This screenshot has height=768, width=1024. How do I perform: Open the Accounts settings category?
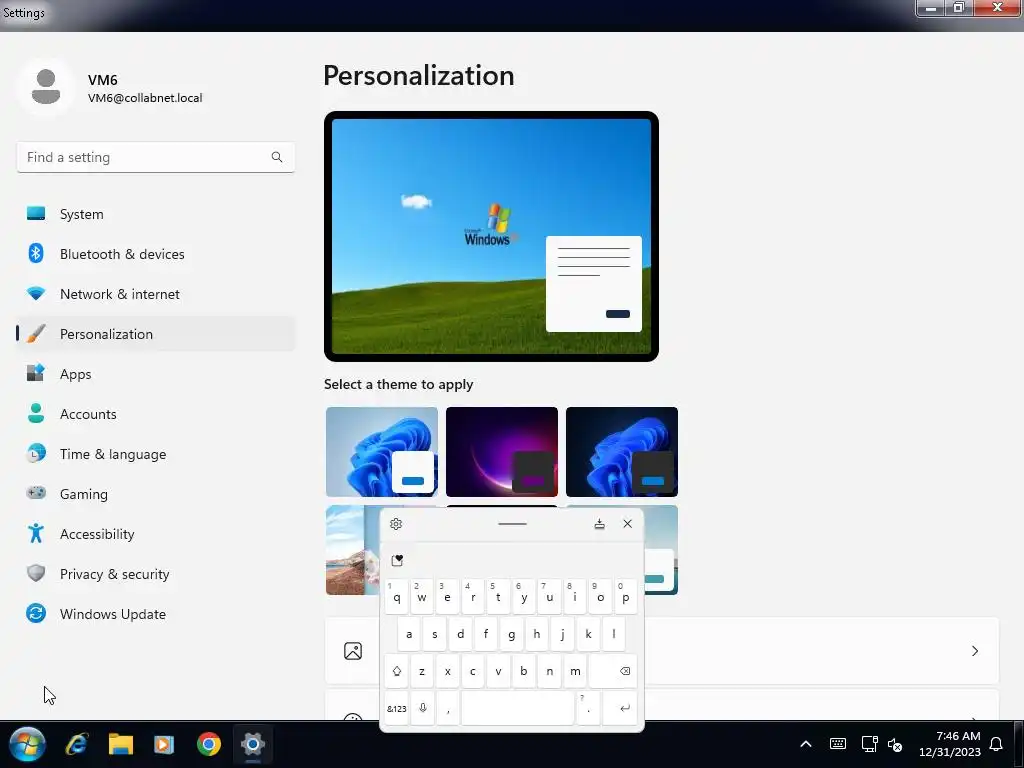pyautogui.click(x=155, y=414)
